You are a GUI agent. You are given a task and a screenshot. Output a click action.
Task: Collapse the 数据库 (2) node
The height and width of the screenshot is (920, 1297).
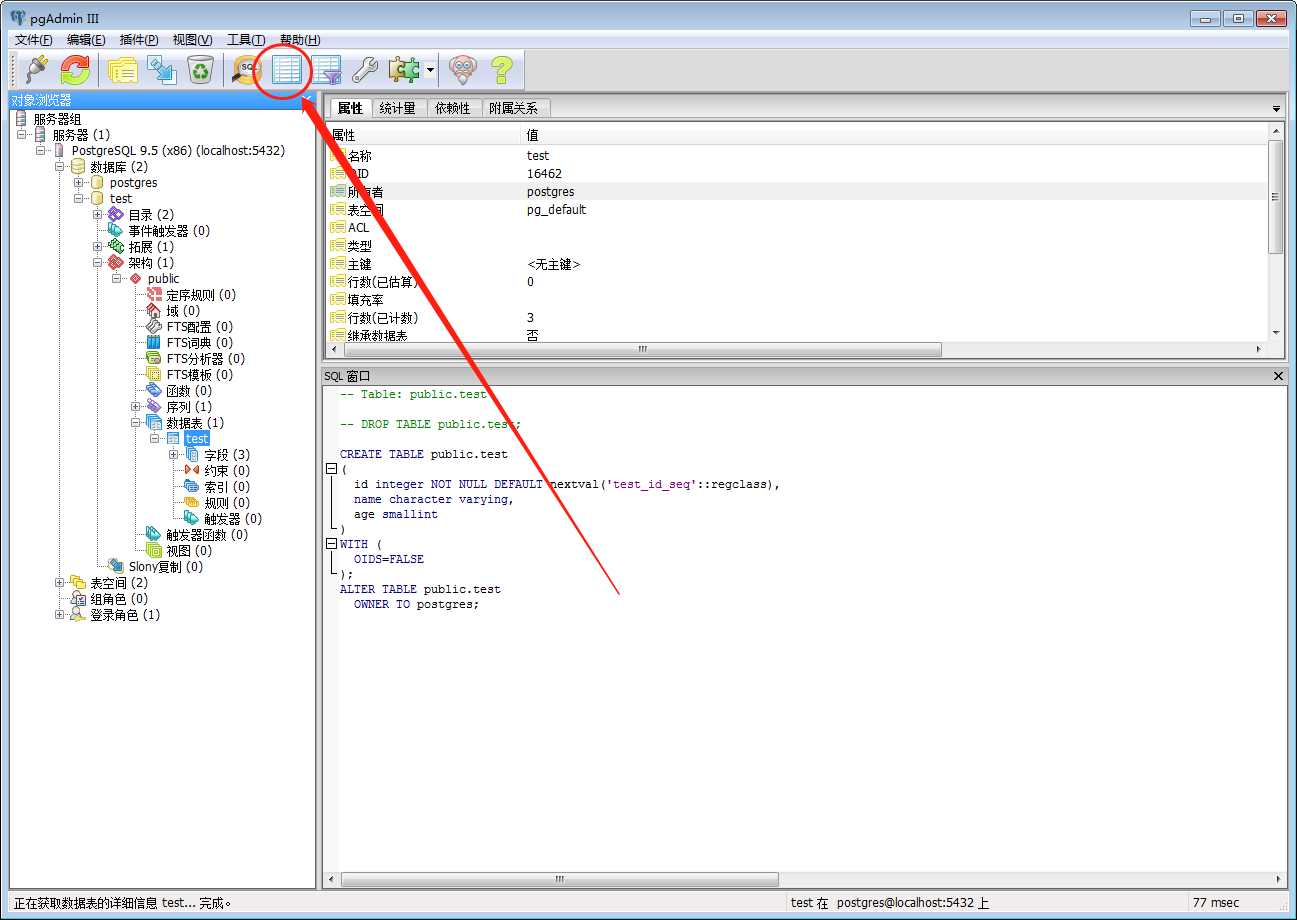[60, 167]
